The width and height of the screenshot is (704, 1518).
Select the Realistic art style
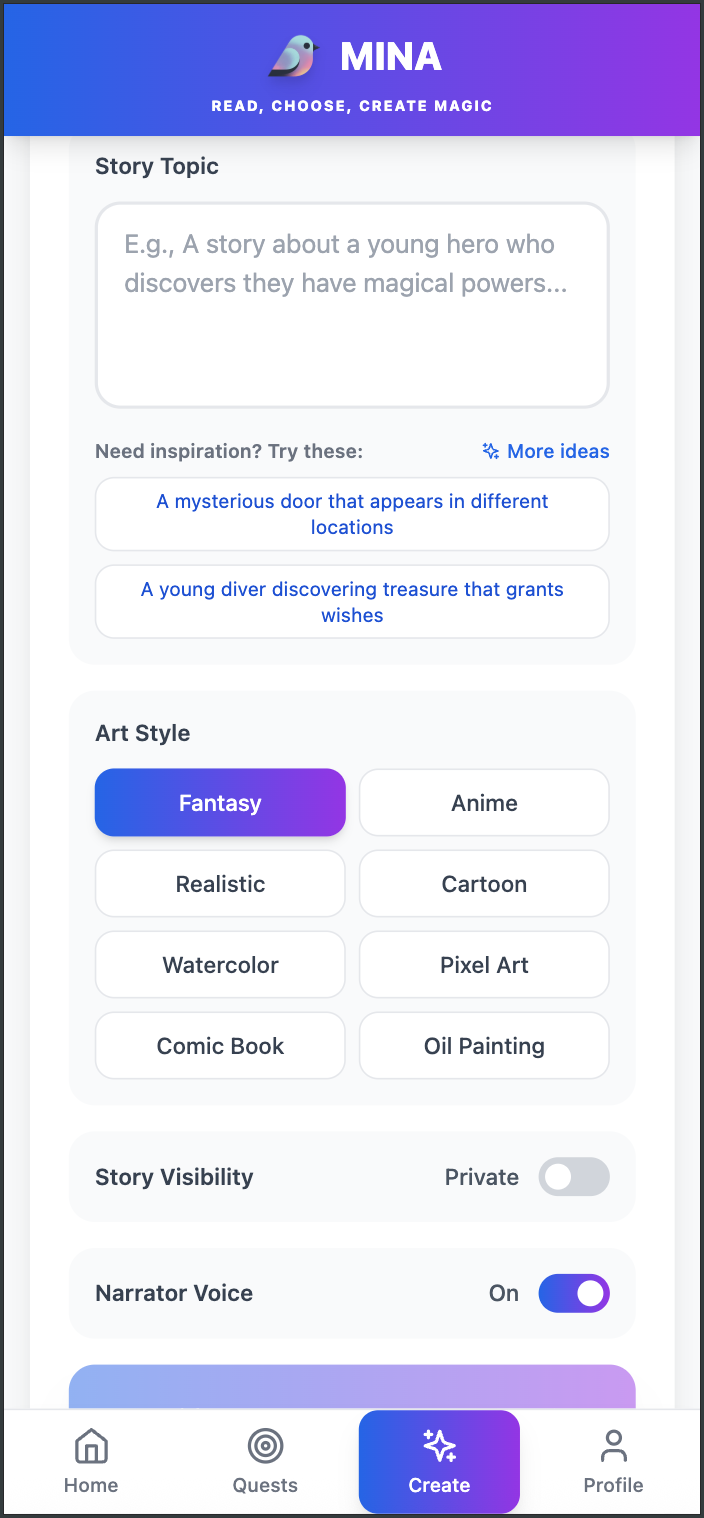pos(220,883)
